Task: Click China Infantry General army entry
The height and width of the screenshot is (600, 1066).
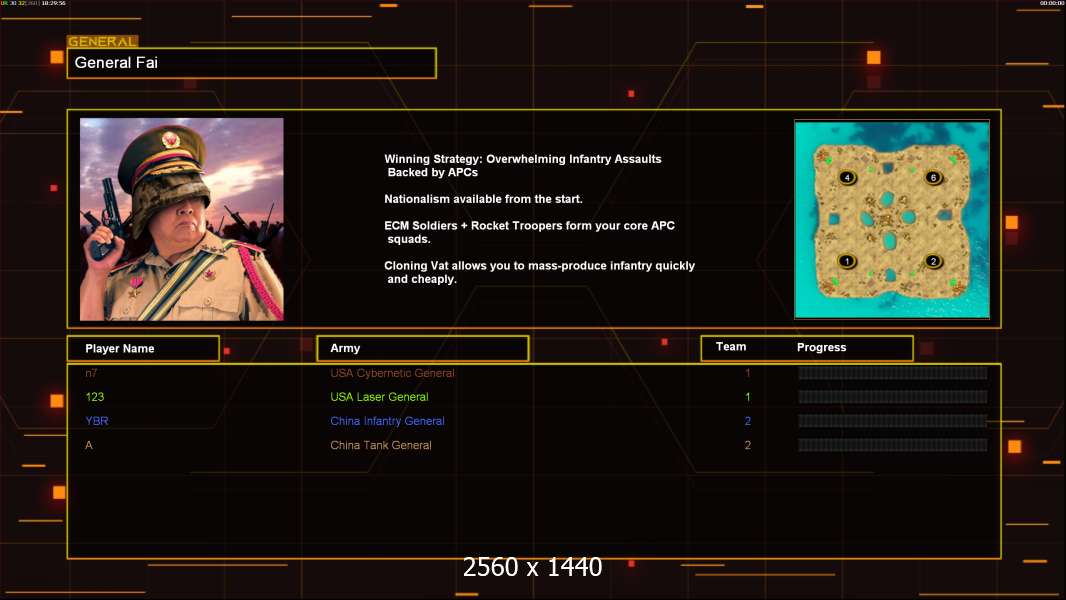Action: pyautogui.click(x=388, y=421)
